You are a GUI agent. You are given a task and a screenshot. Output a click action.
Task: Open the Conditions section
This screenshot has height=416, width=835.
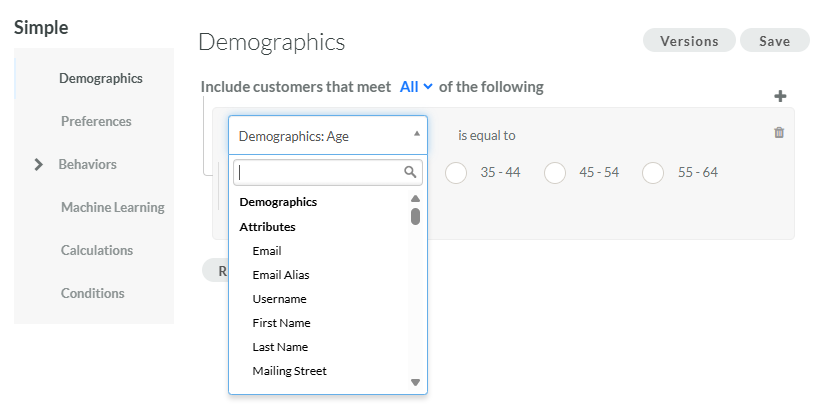tap(92, 293)
